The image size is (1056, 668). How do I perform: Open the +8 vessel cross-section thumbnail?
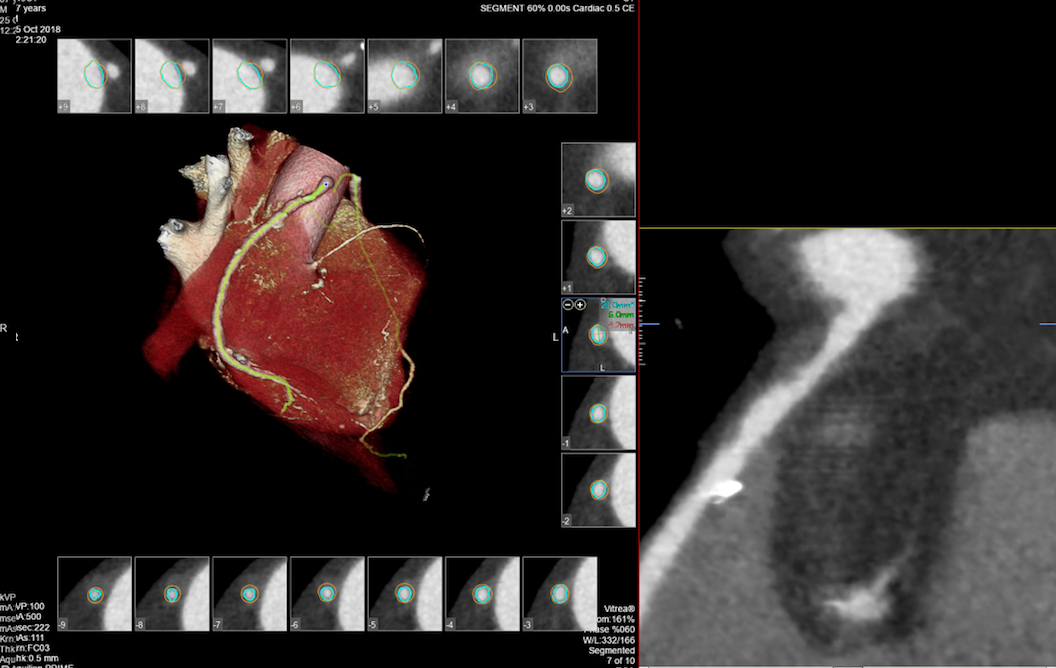coord(171,76)
